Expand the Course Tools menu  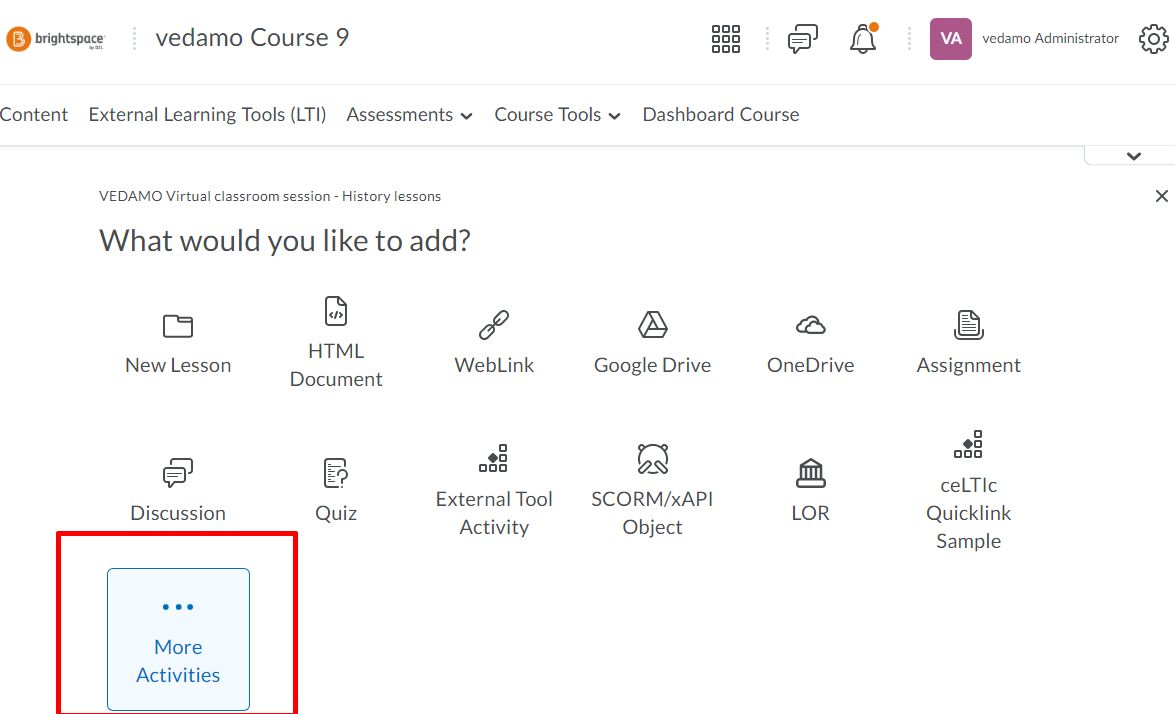557,115
